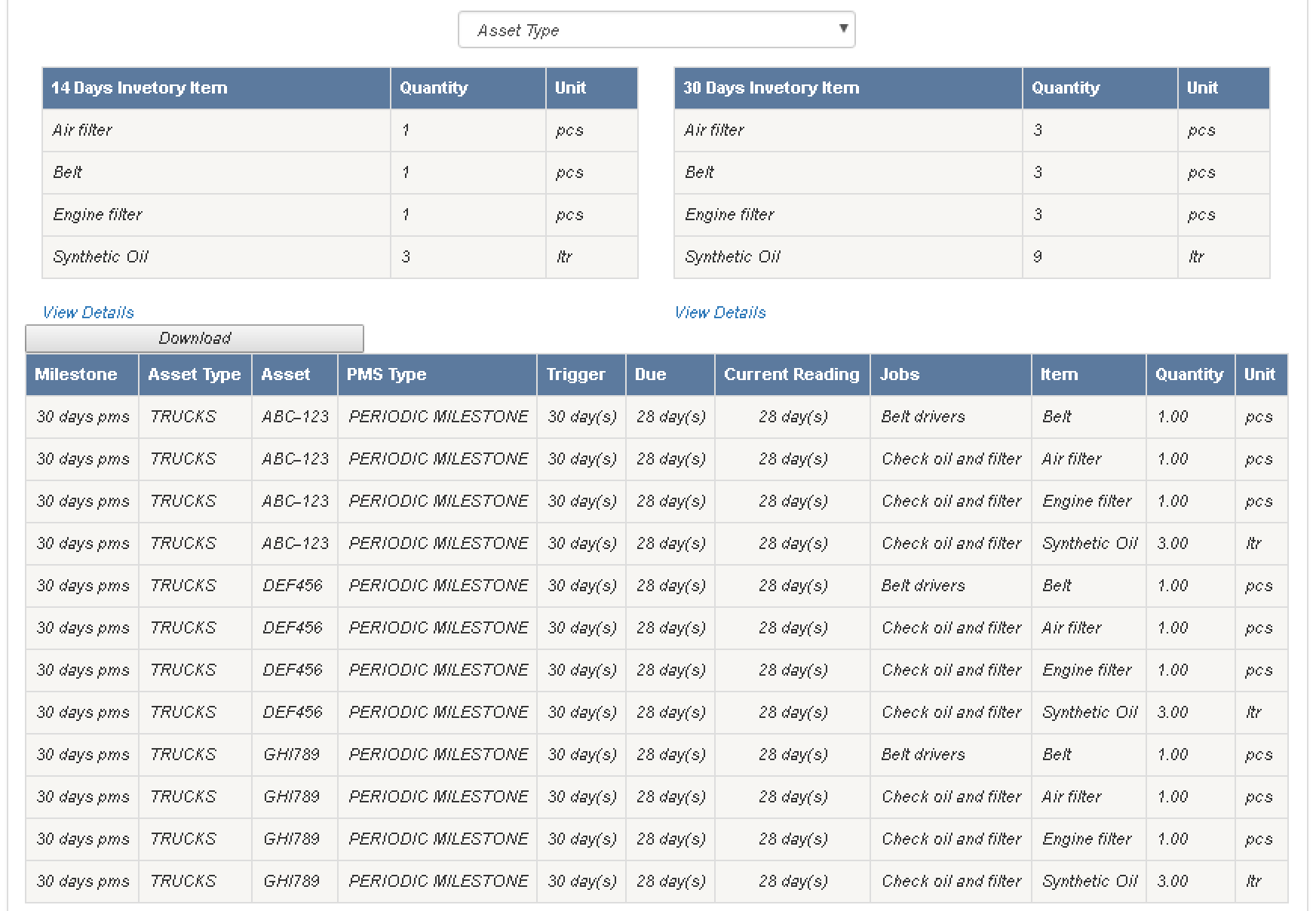Viewport: 1316px width, 911px height.
Task: Select Engine filter row in 30 Days table
Action: tap(729, 215)
